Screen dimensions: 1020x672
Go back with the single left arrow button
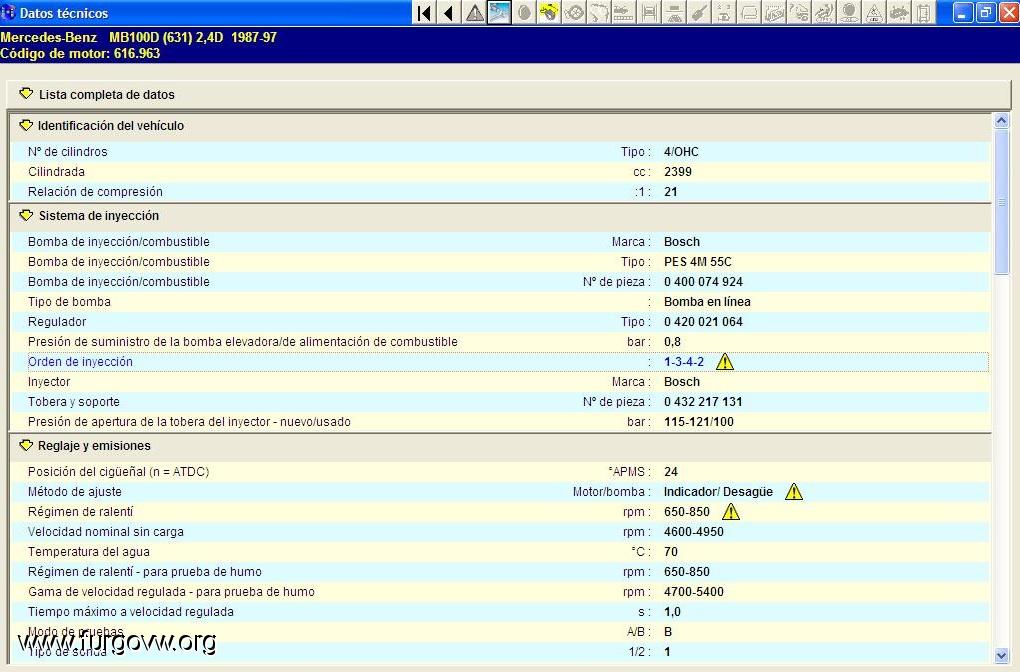tap(449, 12)
